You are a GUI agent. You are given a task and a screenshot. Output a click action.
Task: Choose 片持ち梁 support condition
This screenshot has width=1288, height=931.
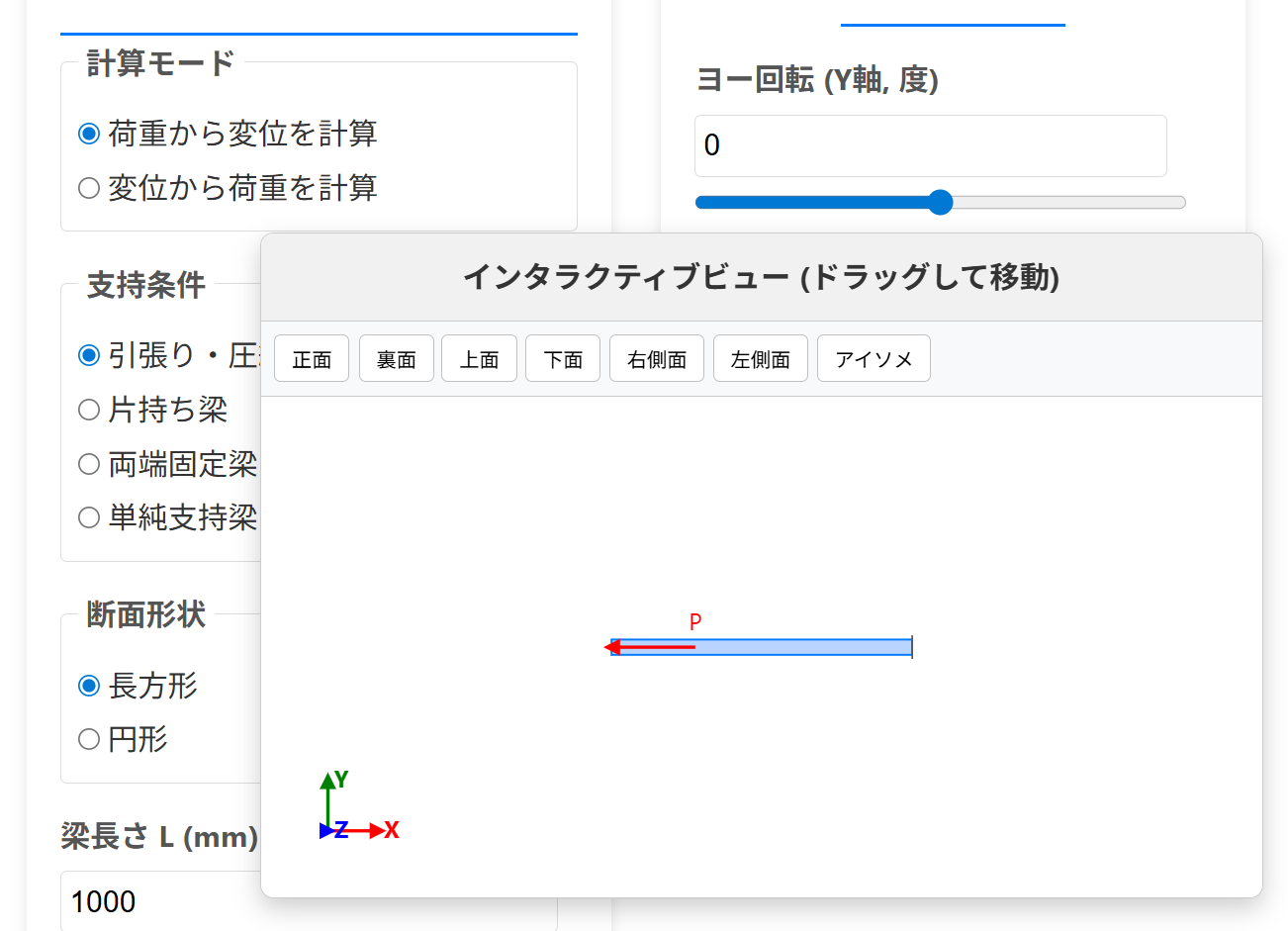tap(89, 410)
